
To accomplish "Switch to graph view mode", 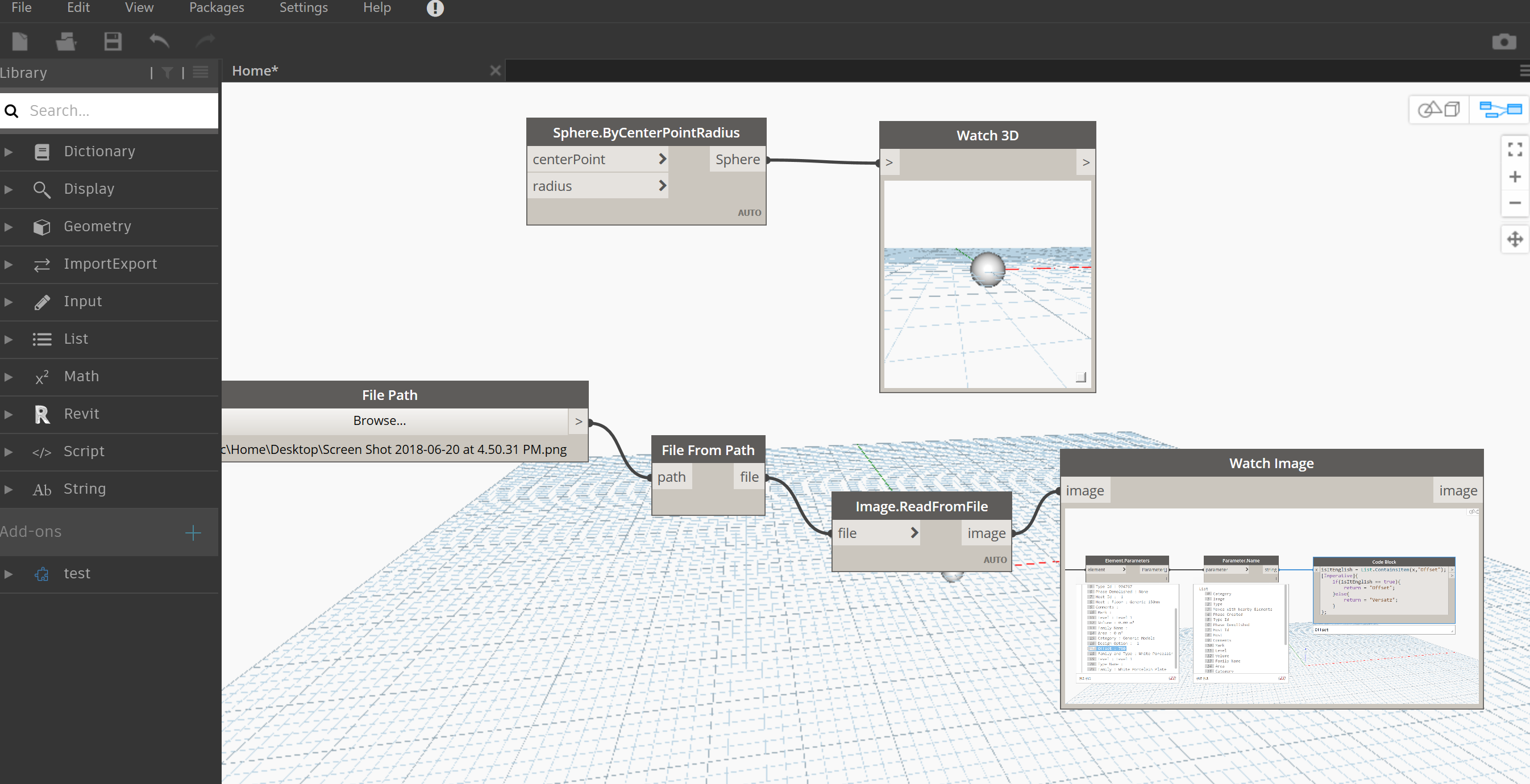I will point(1499,109).
